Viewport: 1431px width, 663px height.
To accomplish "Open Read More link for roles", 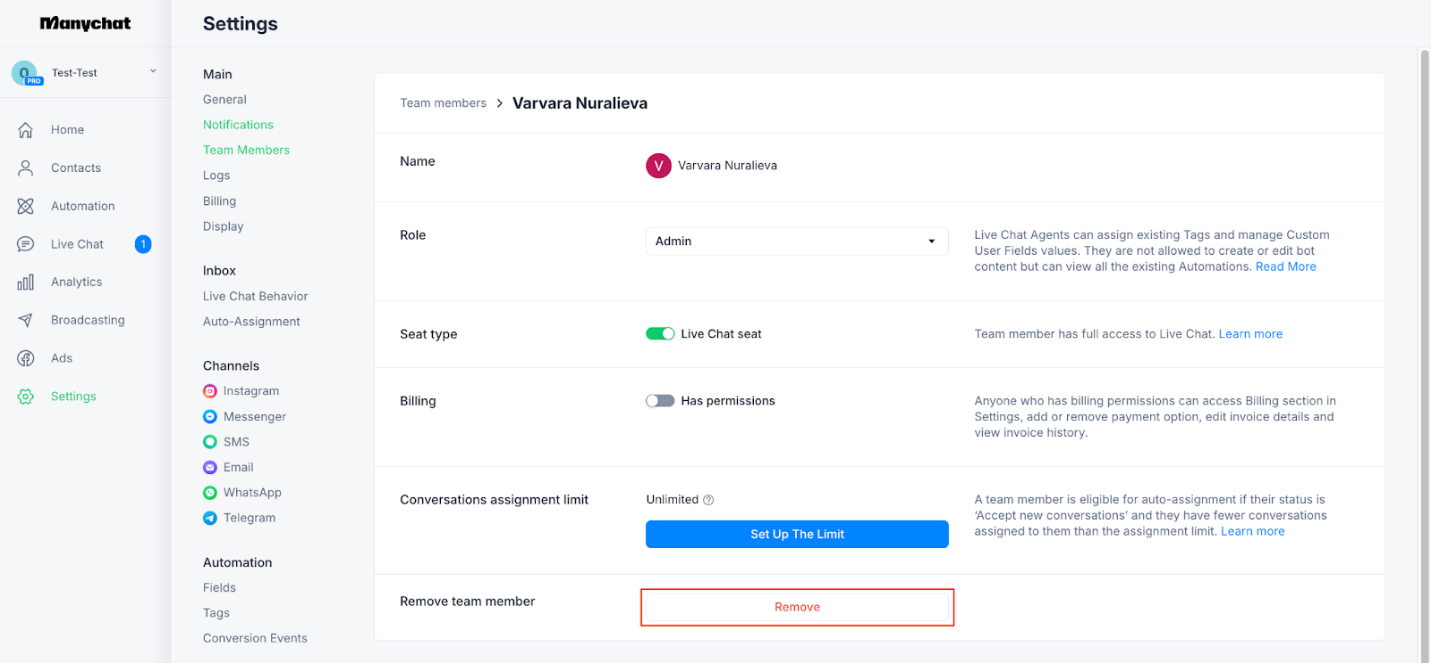I will click(1285, 267).
